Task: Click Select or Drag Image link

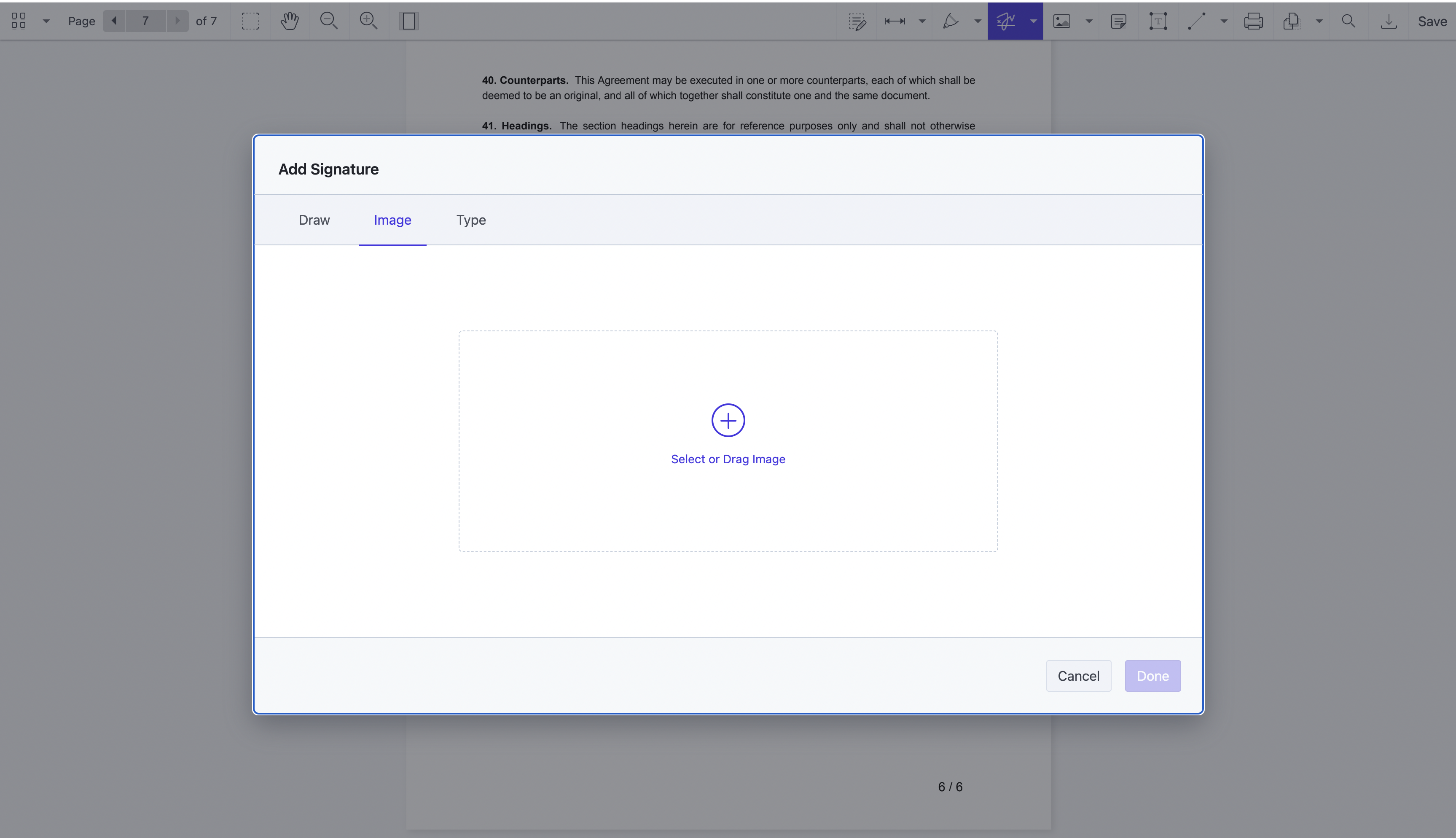Action: click(728, 459)
